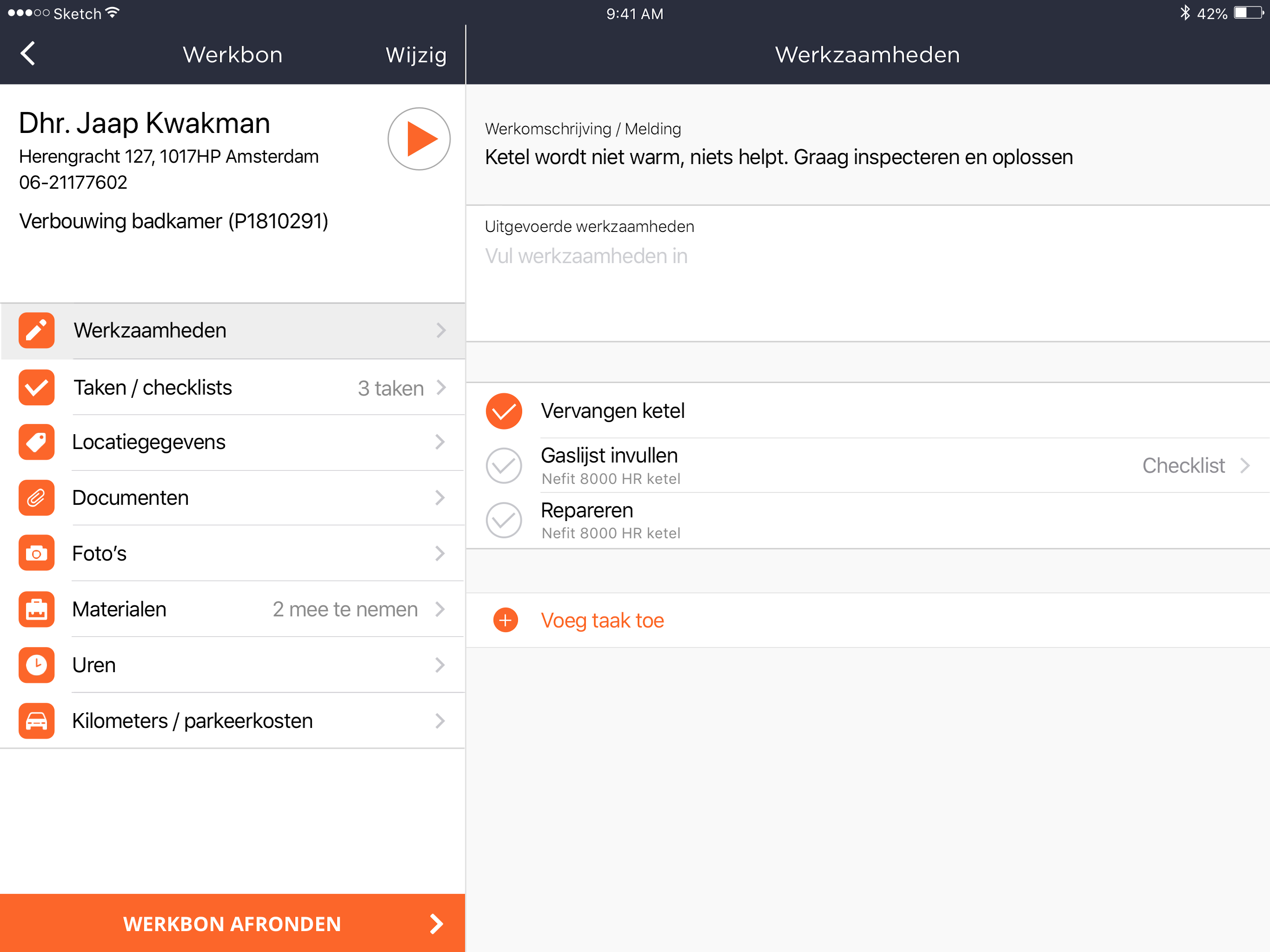Open the Locatiegegevens menu item
This screenshot has width=1270, height=952.
click(x=232, y=442)
